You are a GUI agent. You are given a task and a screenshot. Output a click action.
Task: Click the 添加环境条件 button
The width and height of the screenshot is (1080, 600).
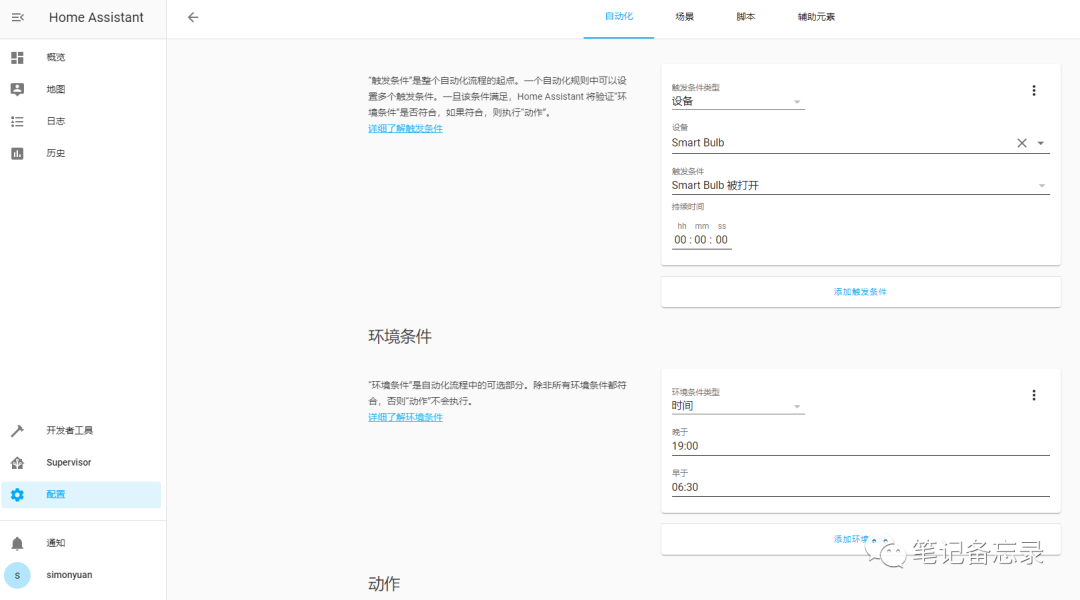860,539
